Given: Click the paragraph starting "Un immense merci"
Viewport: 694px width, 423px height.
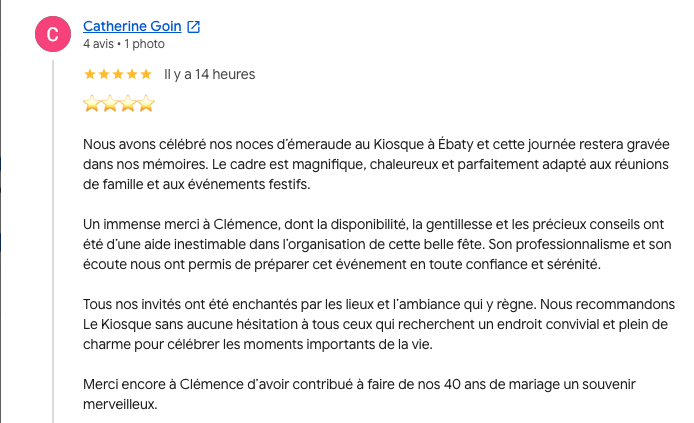Looking at the screenshot, I should (x=377, y=244).
